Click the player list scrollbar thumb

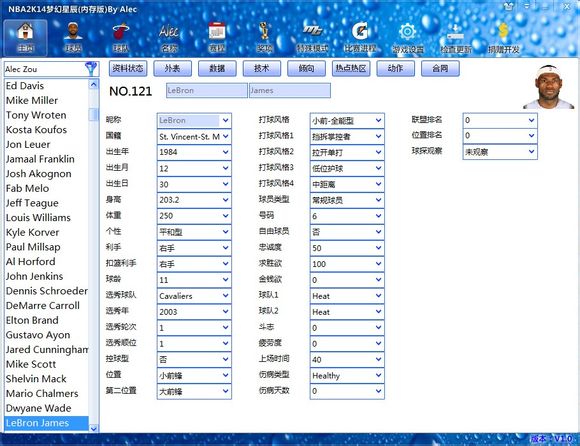point(94,114)
